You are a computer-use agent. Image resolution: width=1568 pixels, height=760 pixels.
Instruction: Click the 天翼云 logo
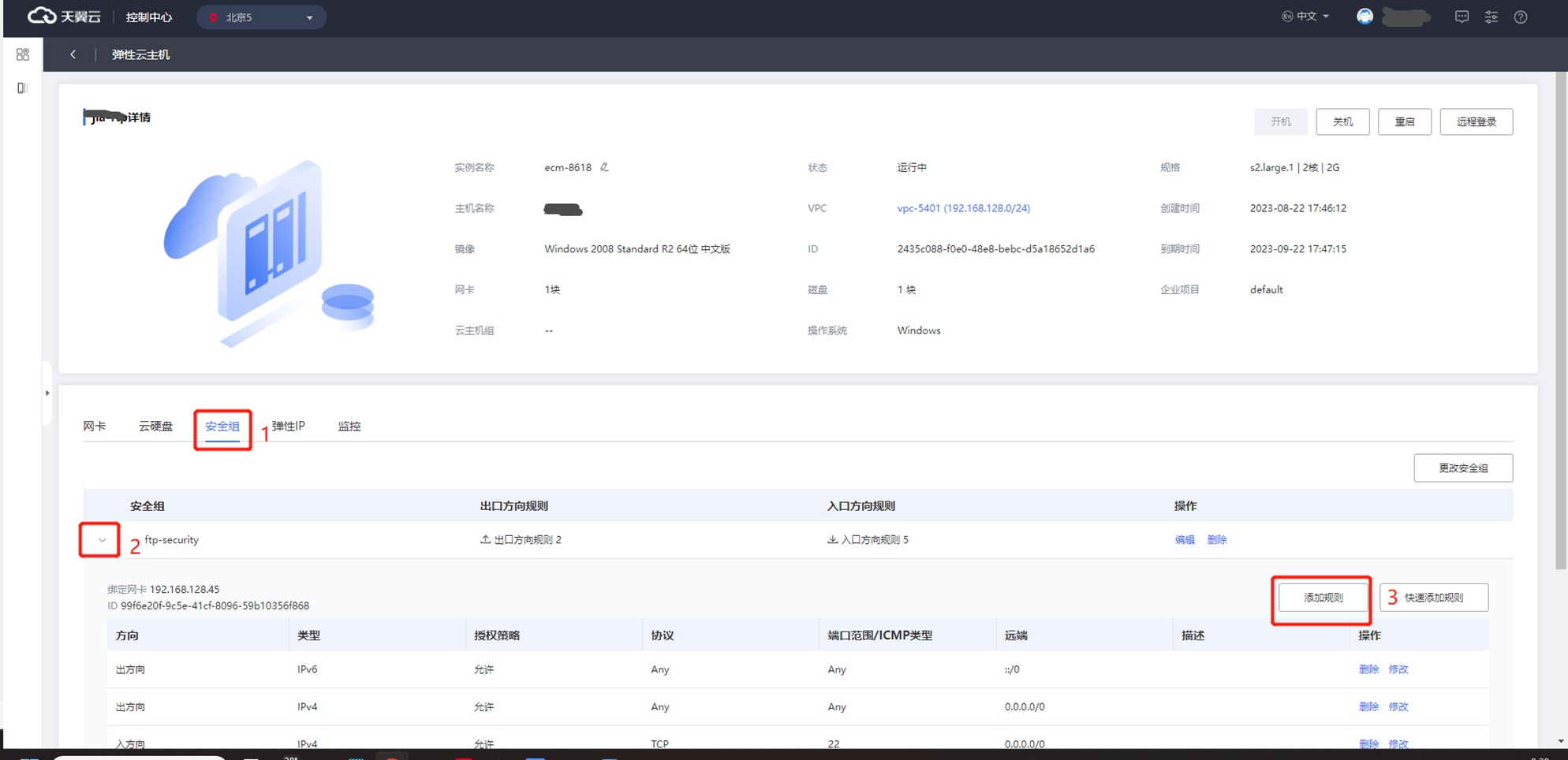pos(65,17)
